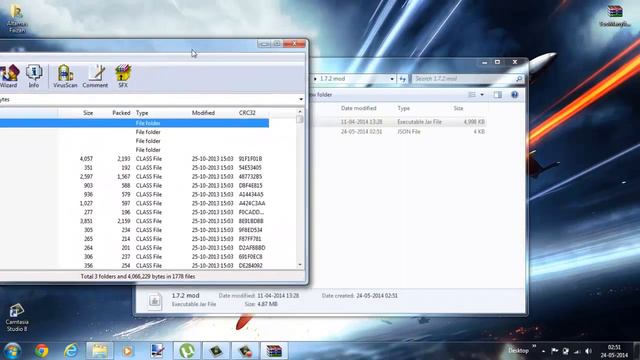Select the JSON File row in Explorer

398,131
